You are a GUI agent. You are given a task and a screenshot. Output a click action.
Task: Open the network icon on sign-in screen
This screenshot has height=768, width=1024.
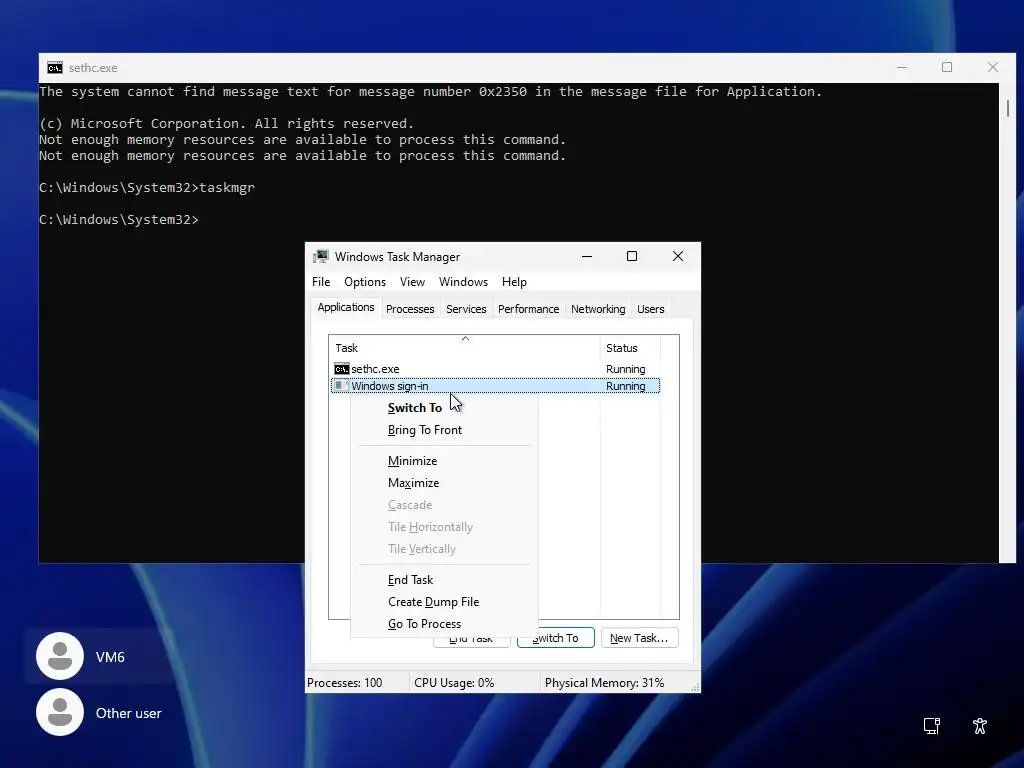tap(931, 726)
